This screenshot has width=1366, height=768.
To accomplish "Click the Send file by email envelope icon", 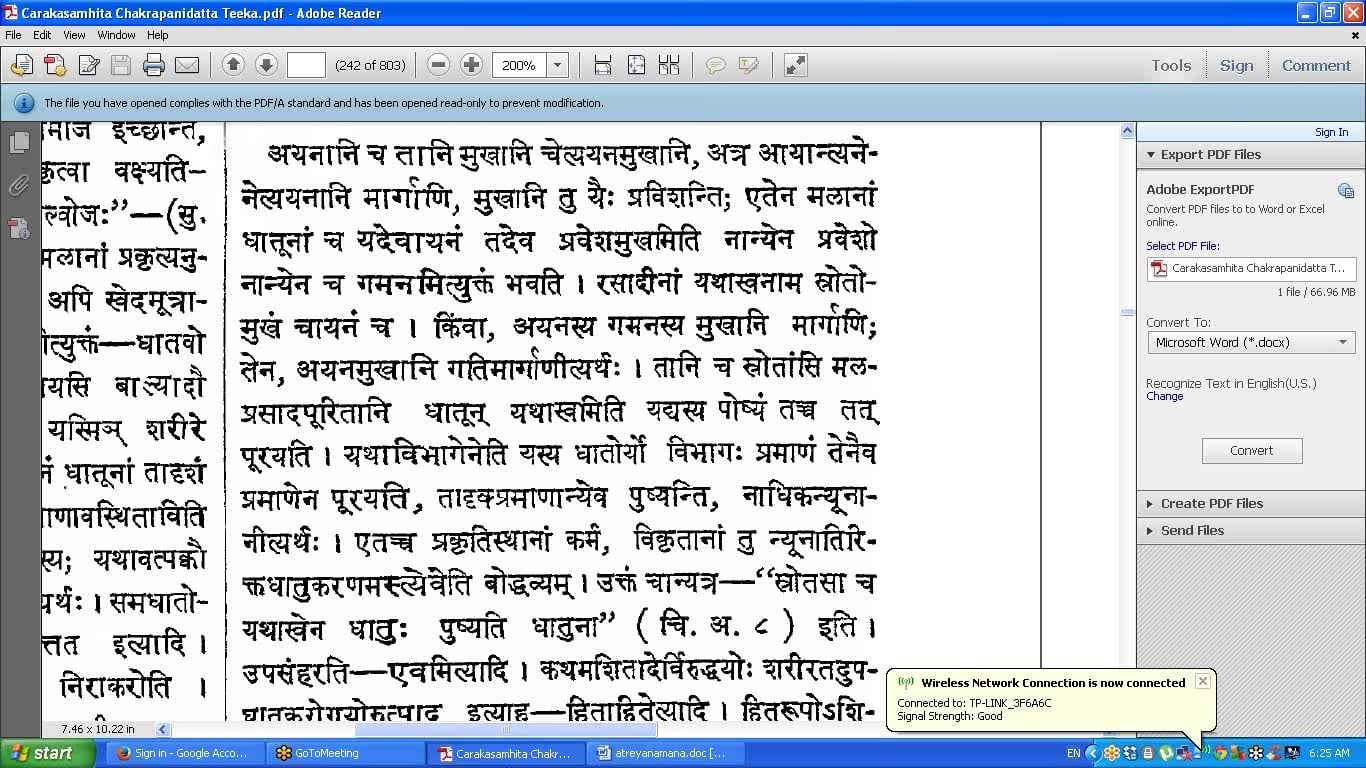I will [x=187, y=66].
